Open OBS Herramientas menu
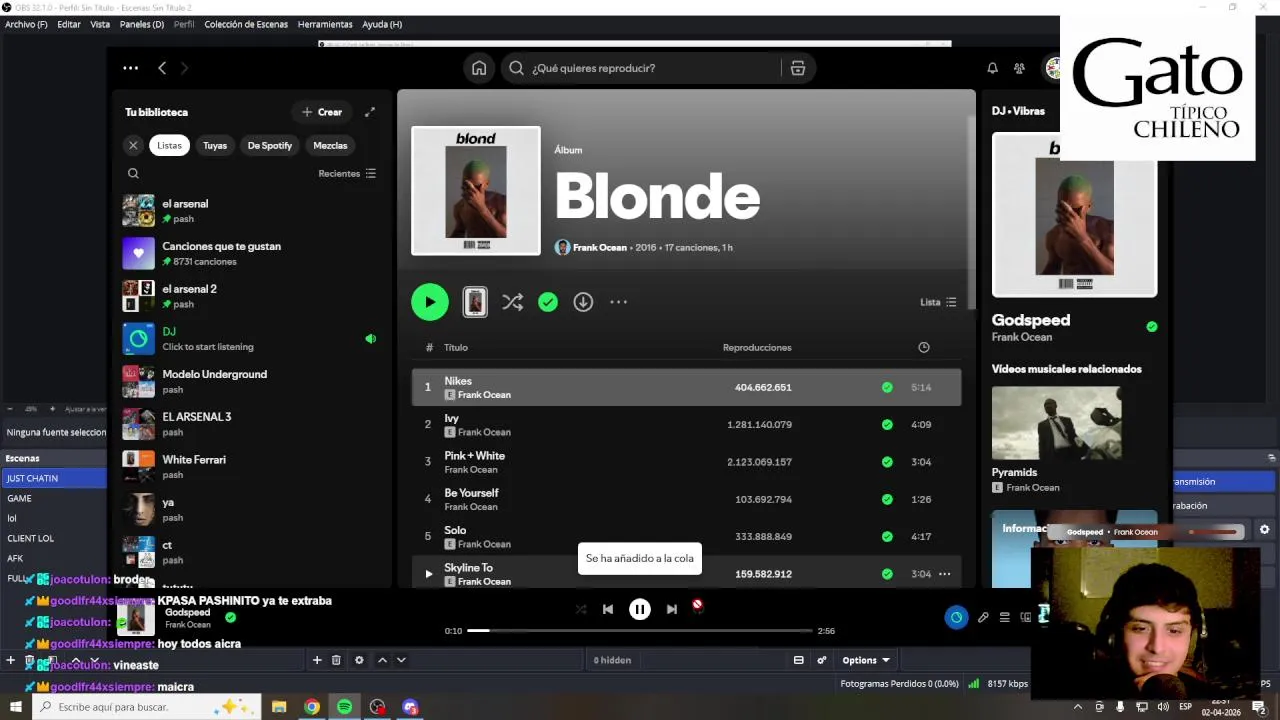This screenshot has width=1280, height=720. point(325,24)
